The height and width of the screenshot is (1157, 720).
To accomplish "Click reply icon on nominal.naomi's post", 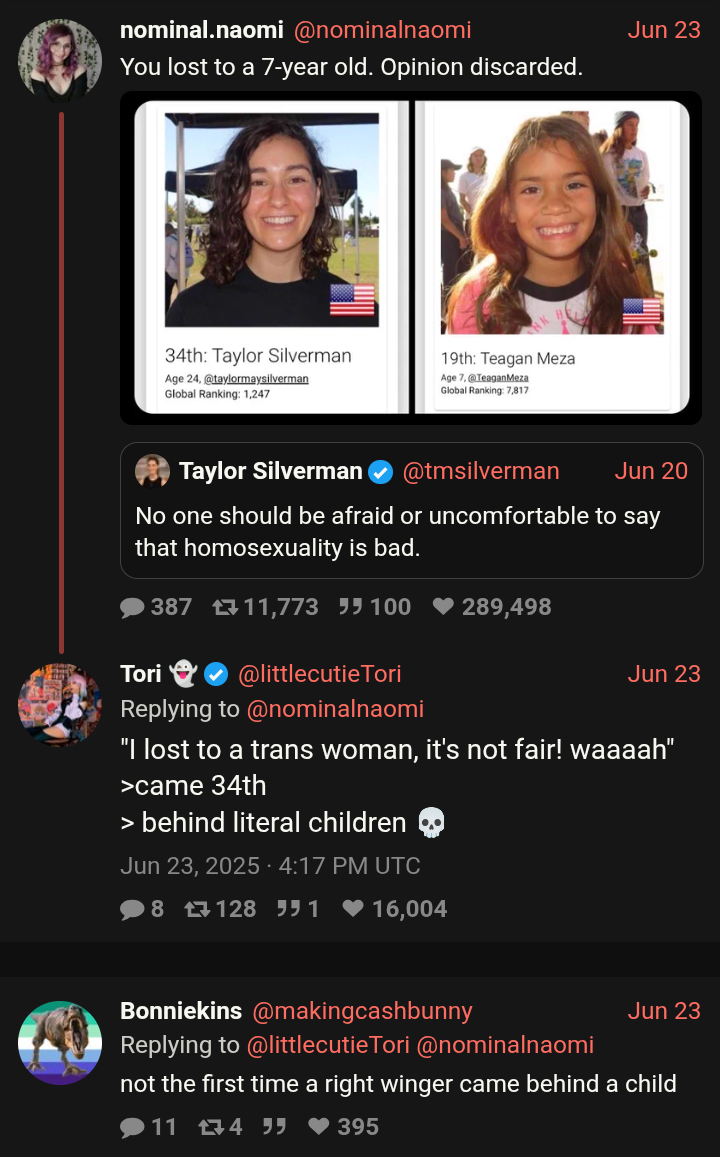I will point(132,607).
